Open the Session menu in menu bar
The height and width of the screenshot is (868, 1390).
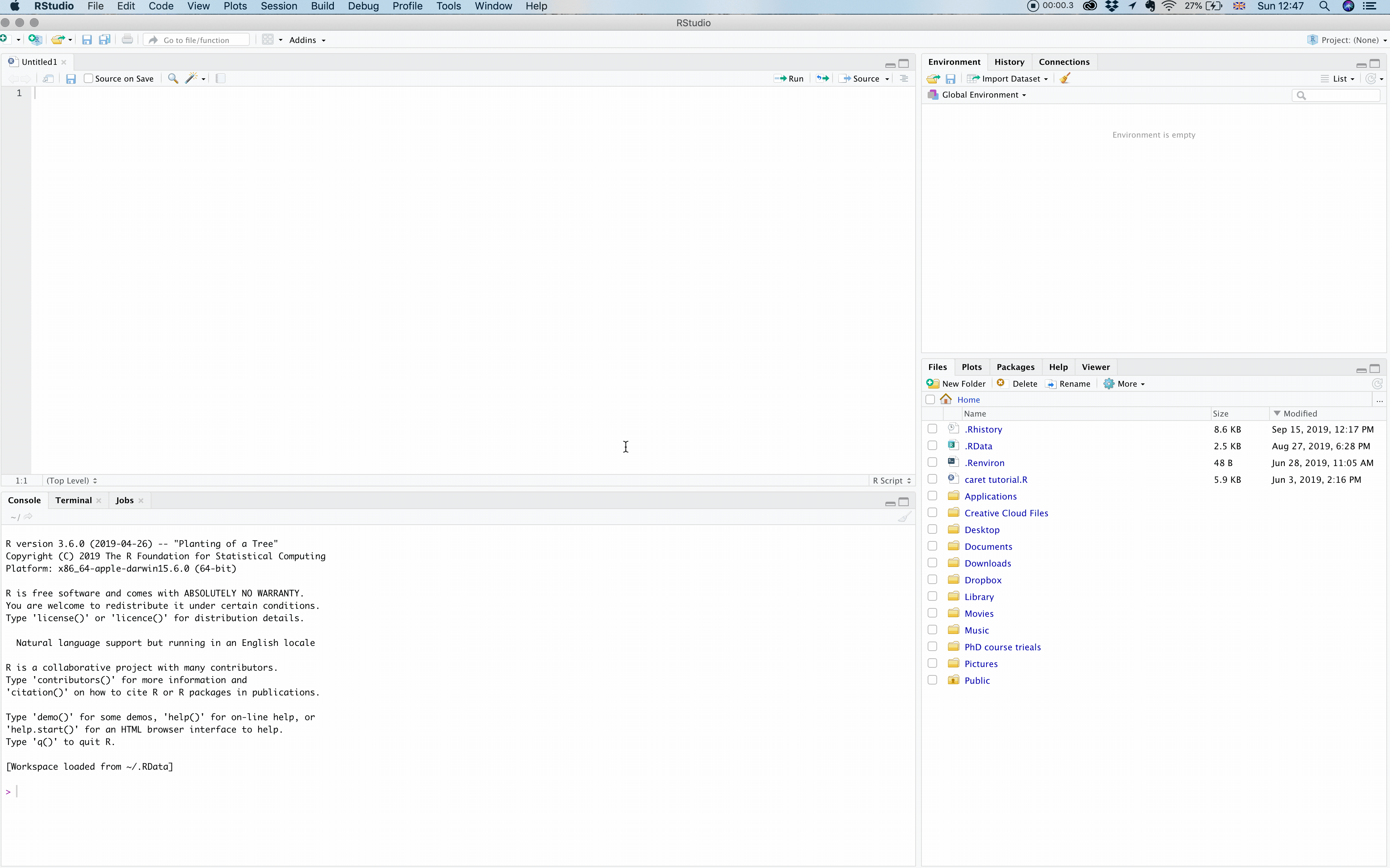coord(279,6)
